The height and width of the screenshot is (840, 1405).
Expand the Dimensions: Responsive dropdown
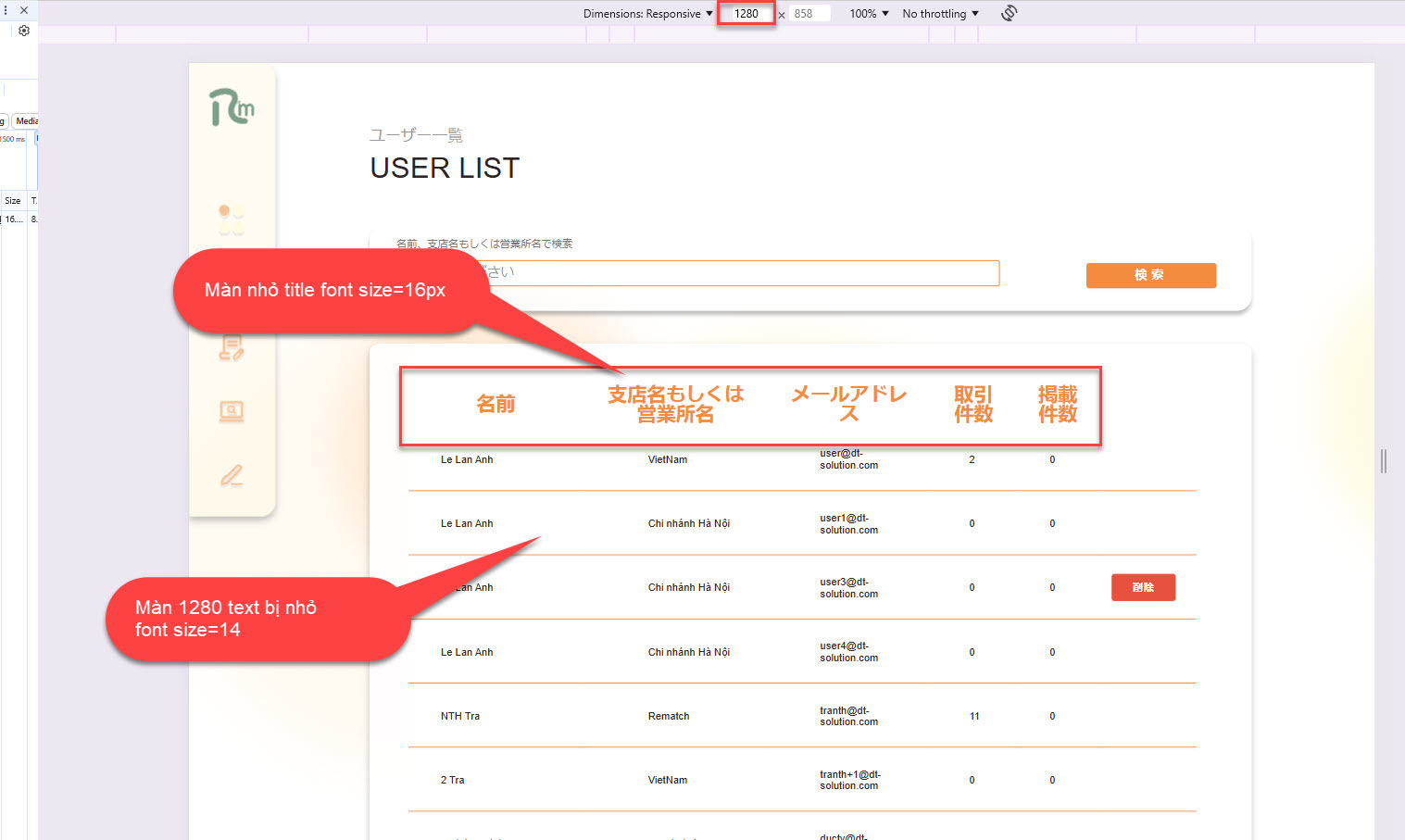[x=647, y=14]
